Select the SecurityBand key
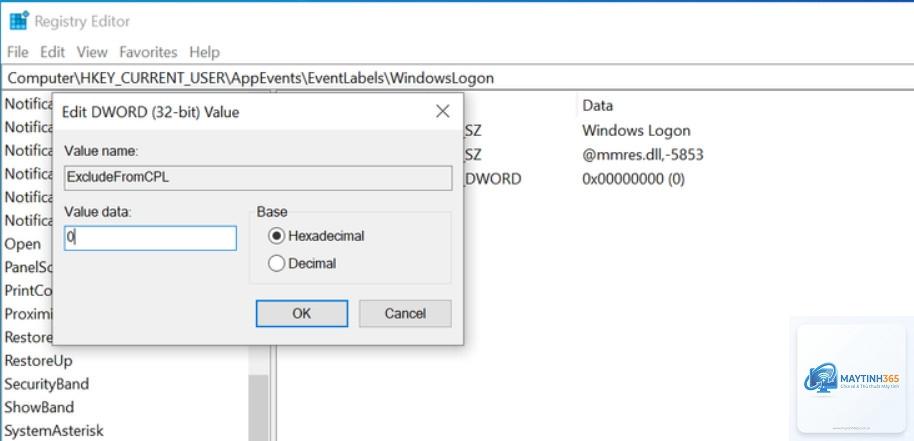Image resolution: width=914 pixels, height=441 pixels. (x=47, y=384)
